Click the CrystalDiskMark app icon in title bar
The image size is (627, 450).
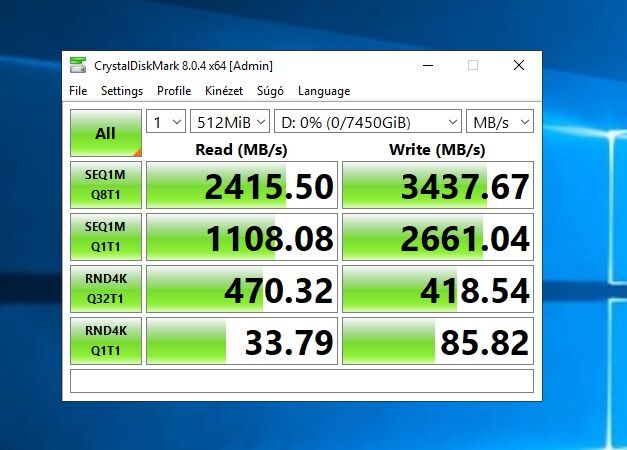point(78,65)
